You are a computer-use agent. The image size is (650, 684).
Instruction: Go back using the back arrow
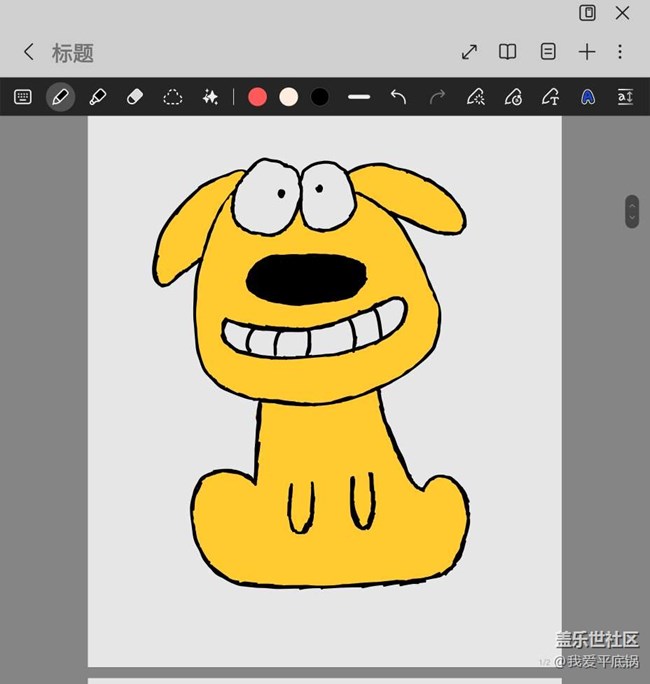(x=28, y=52)
